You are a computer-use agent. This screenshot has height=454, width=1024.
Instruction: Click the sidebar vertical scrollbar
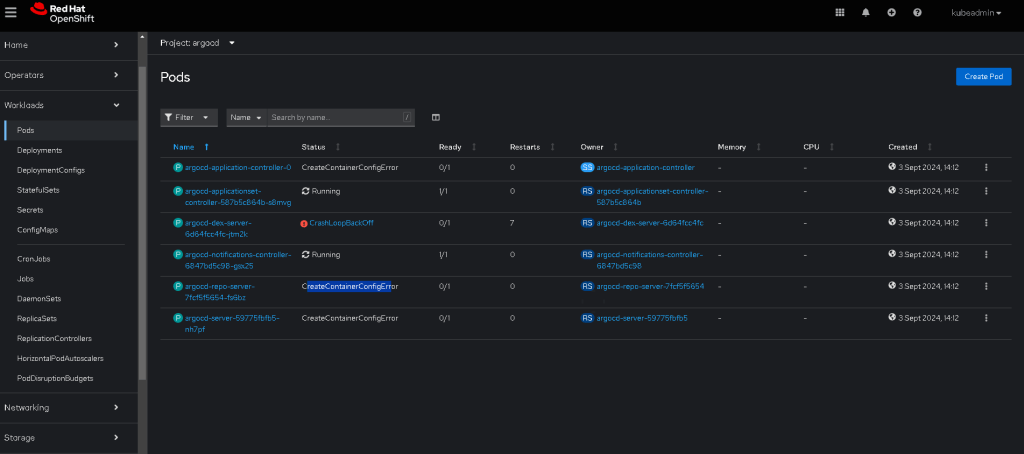(142, 222)
